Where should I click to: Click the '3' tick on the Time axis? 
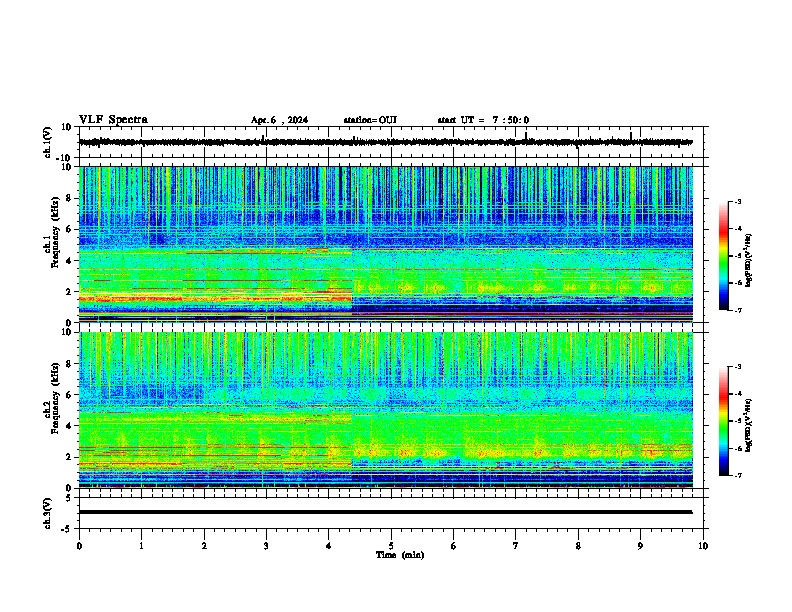click(x=266, y=546)
